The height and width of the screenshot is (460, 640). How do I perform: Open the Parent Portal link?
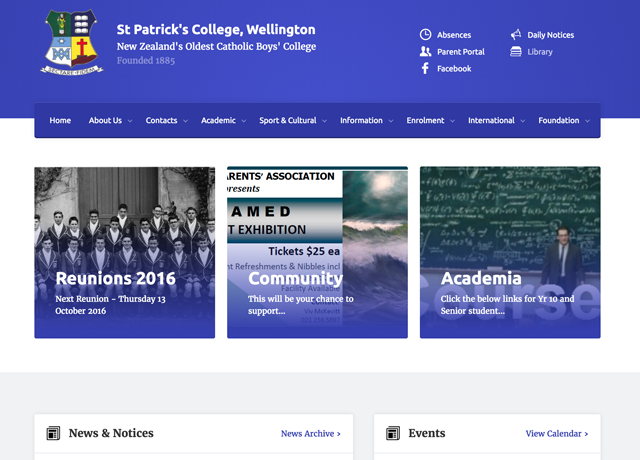point(461,52)
